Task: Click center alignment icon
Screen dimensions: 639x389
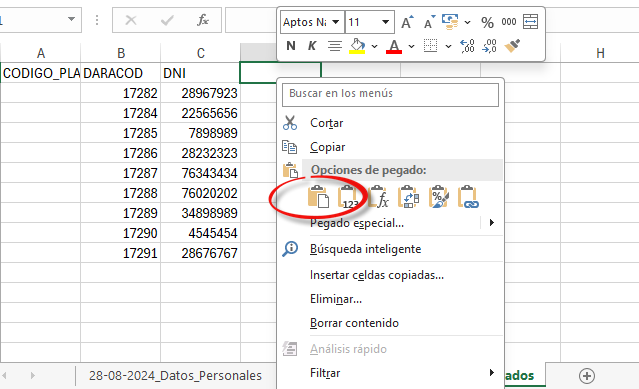Action: coord(335,46)
